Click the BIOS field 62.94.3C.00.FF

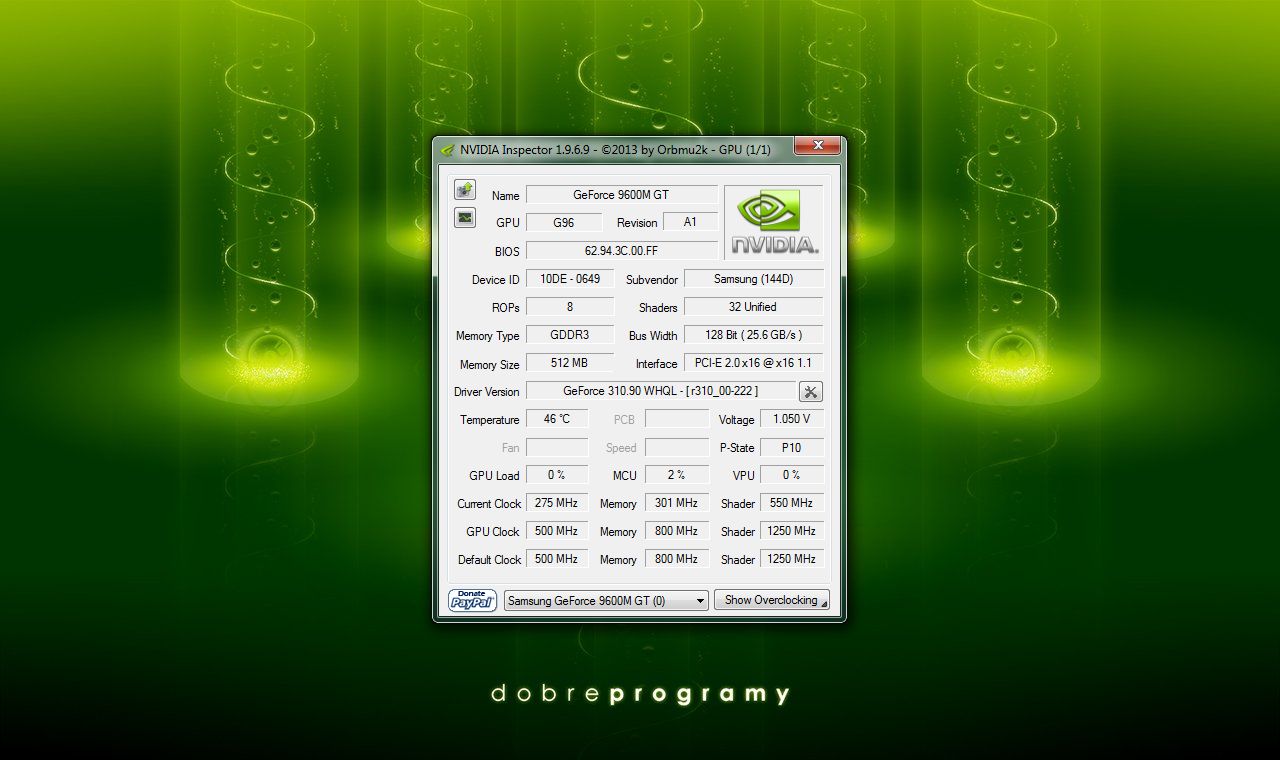coord(621,251)
